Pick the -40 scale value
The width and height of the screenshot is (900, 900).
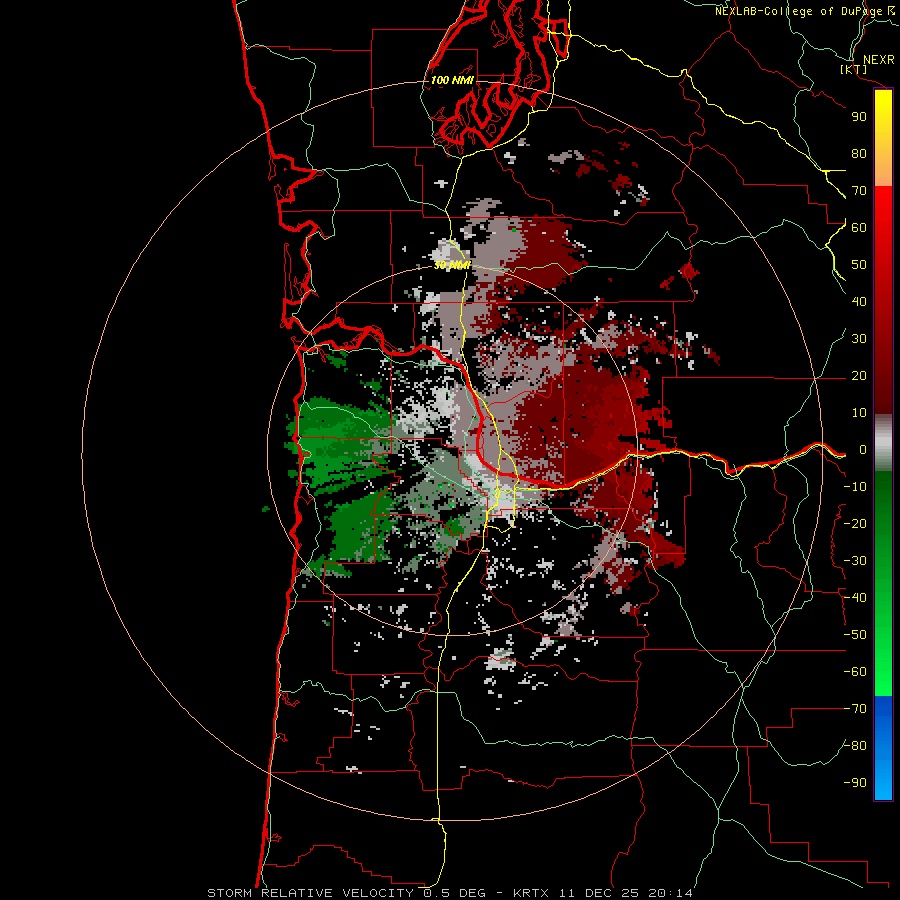(x=855, y=598)
